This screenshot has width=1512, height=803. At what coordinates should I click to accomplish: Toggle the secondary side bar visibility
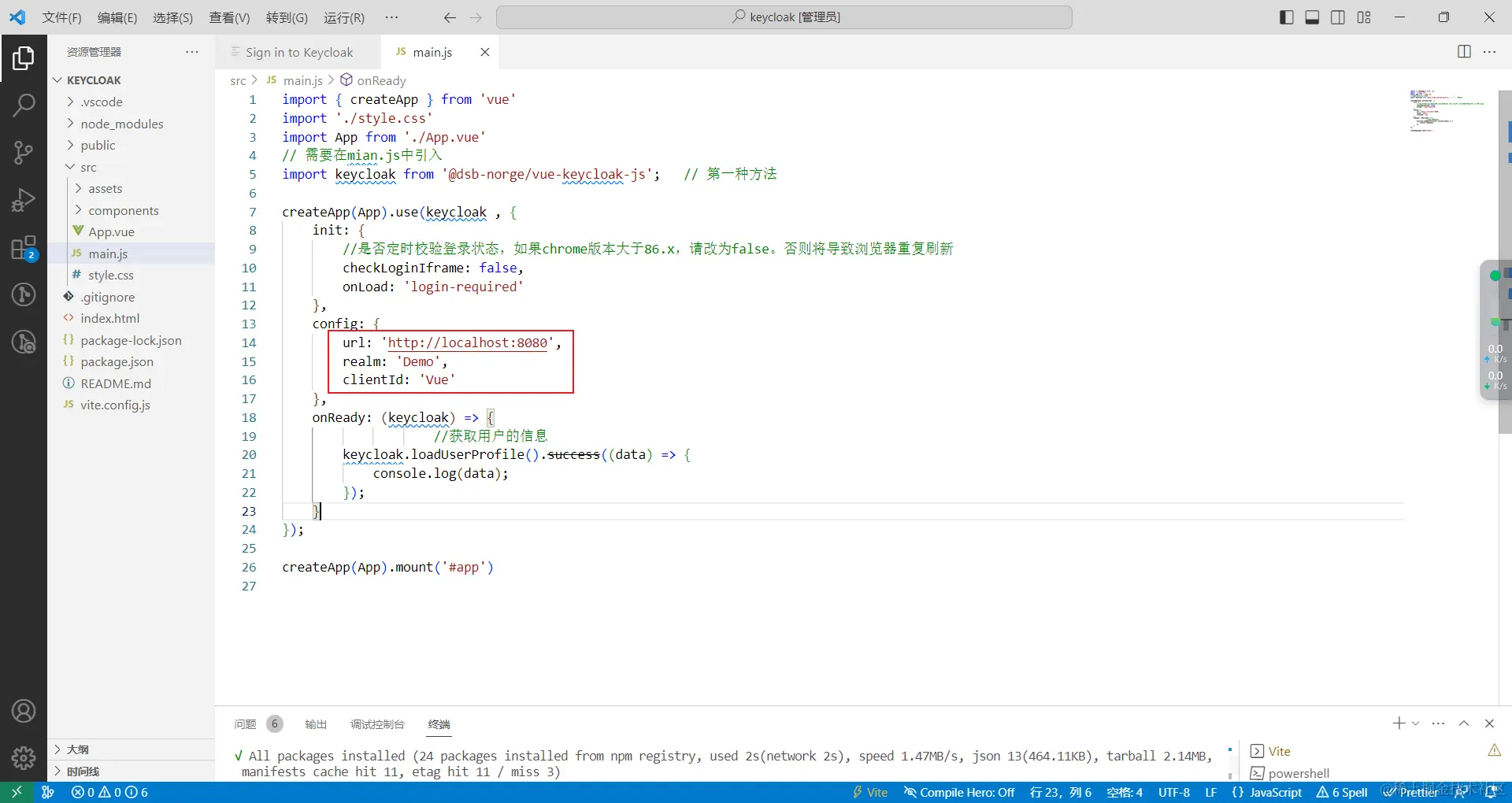tap(1338, 17)
